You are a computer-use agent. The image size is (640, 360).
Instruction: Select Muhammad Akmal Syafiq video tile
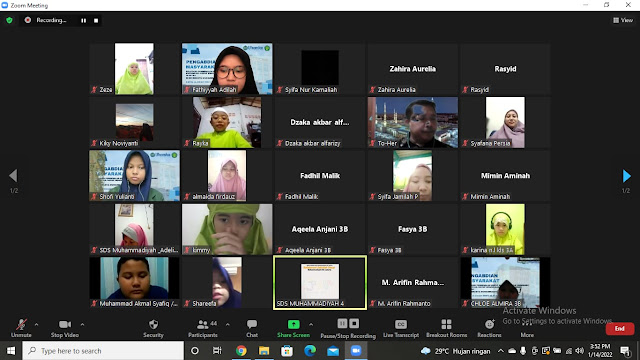pos(134,282)
